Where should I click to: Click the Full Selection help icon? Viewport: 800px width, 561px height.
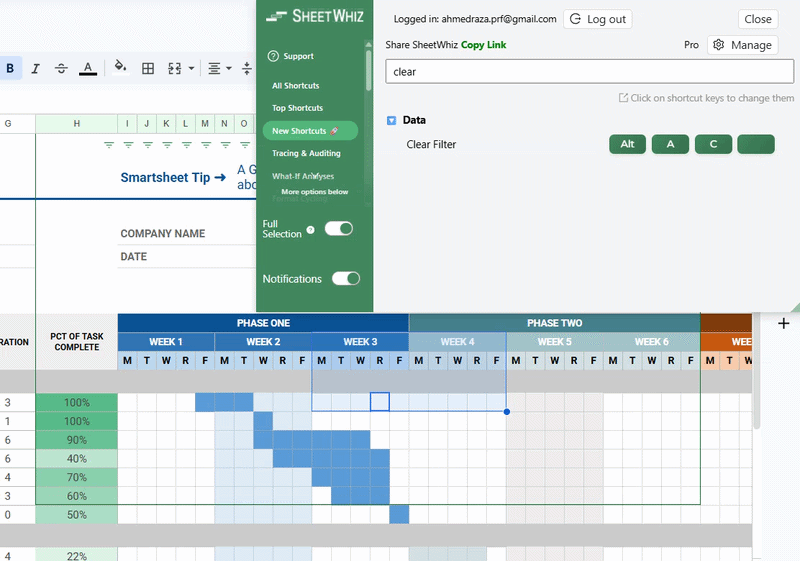point(310,230)
